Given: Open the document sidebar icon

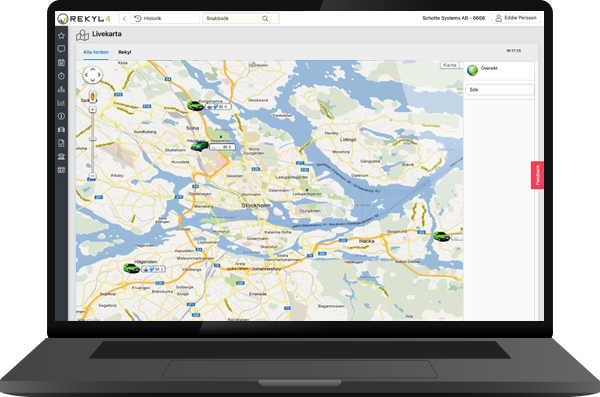Looking at the screenshot, I should tap(61, 143).
